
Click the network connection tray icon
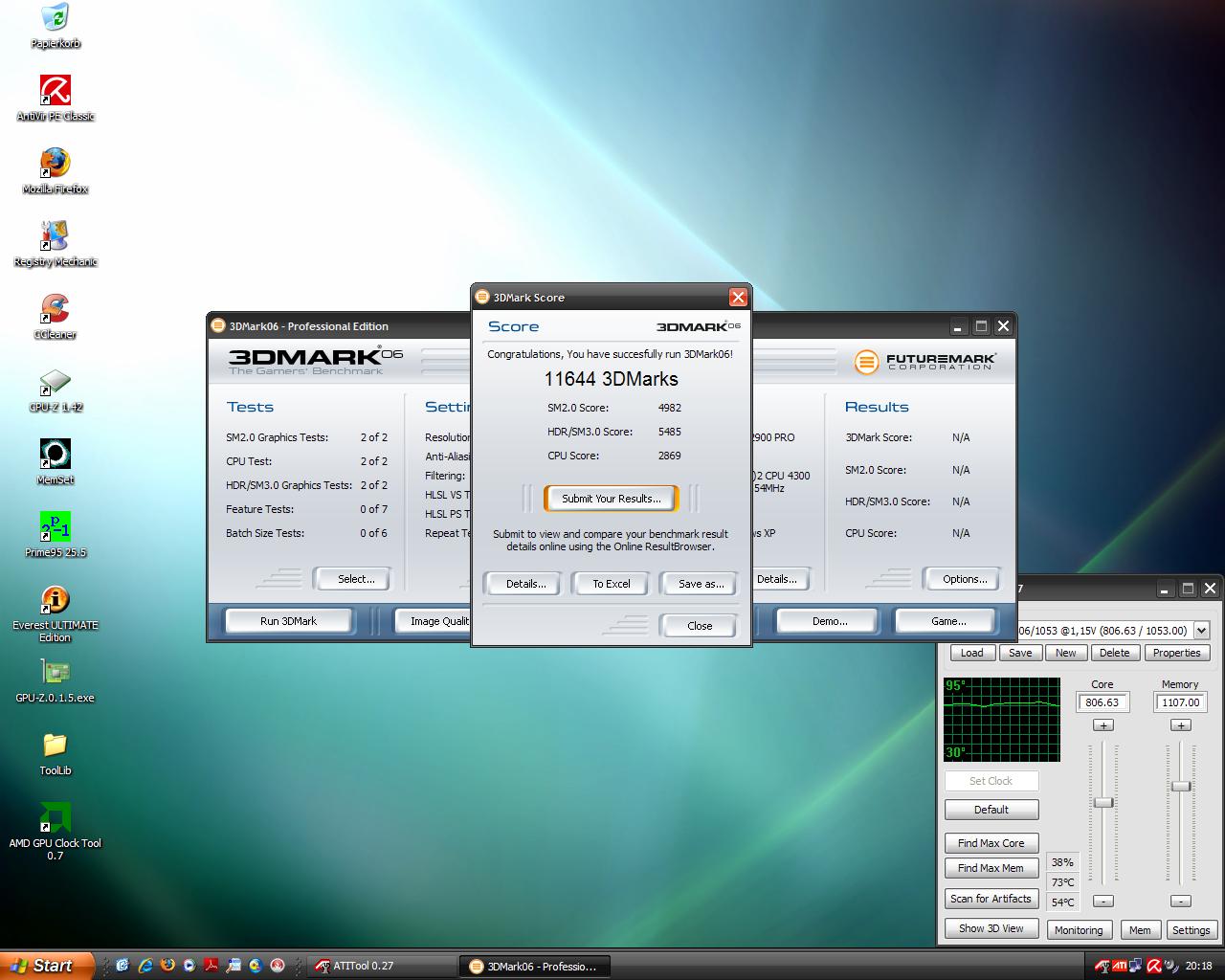tap(1136, 966)
